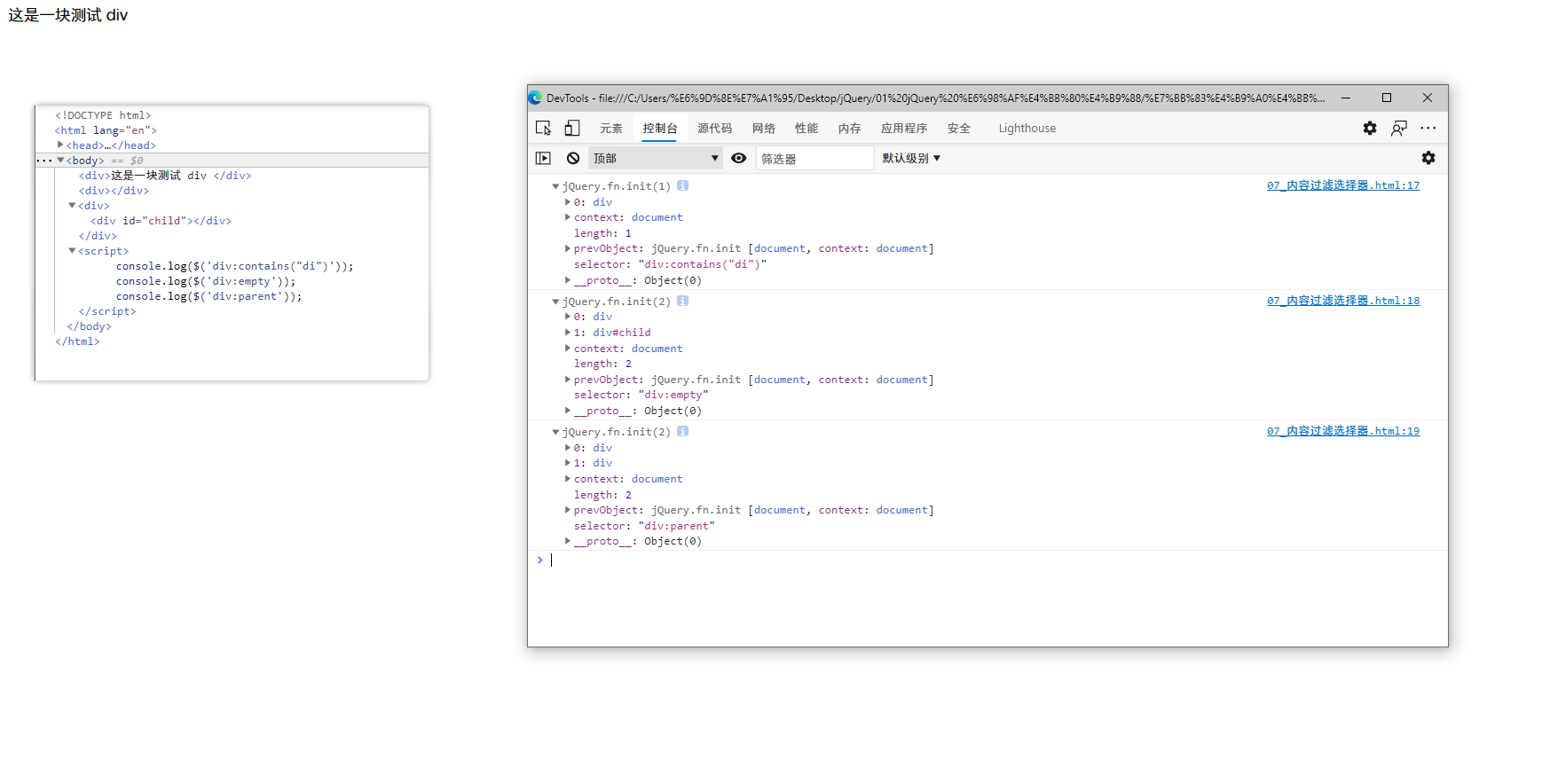1542x784 pixels.
Task: Toggle device emulation toolbar icon
Action: click(572, 129)
